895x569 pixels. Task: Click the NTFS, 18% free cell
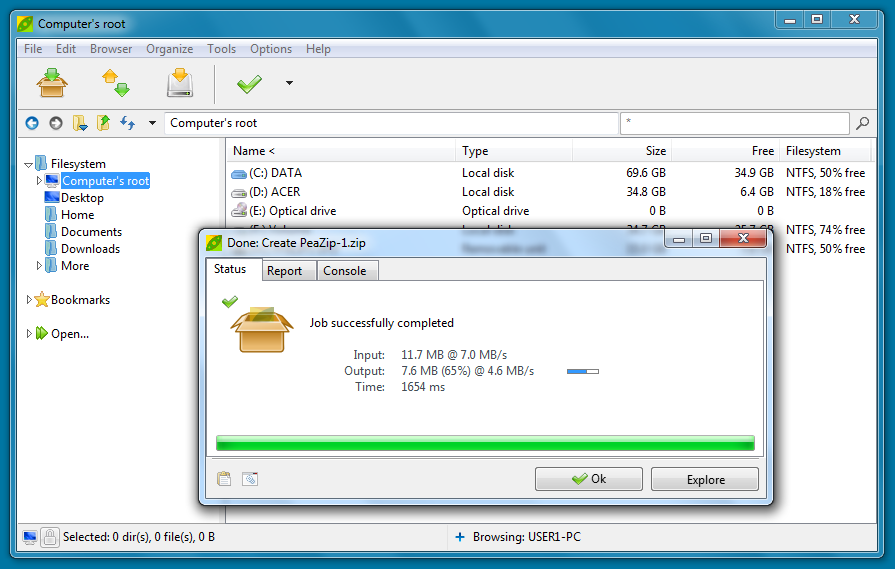coord(825,192)
